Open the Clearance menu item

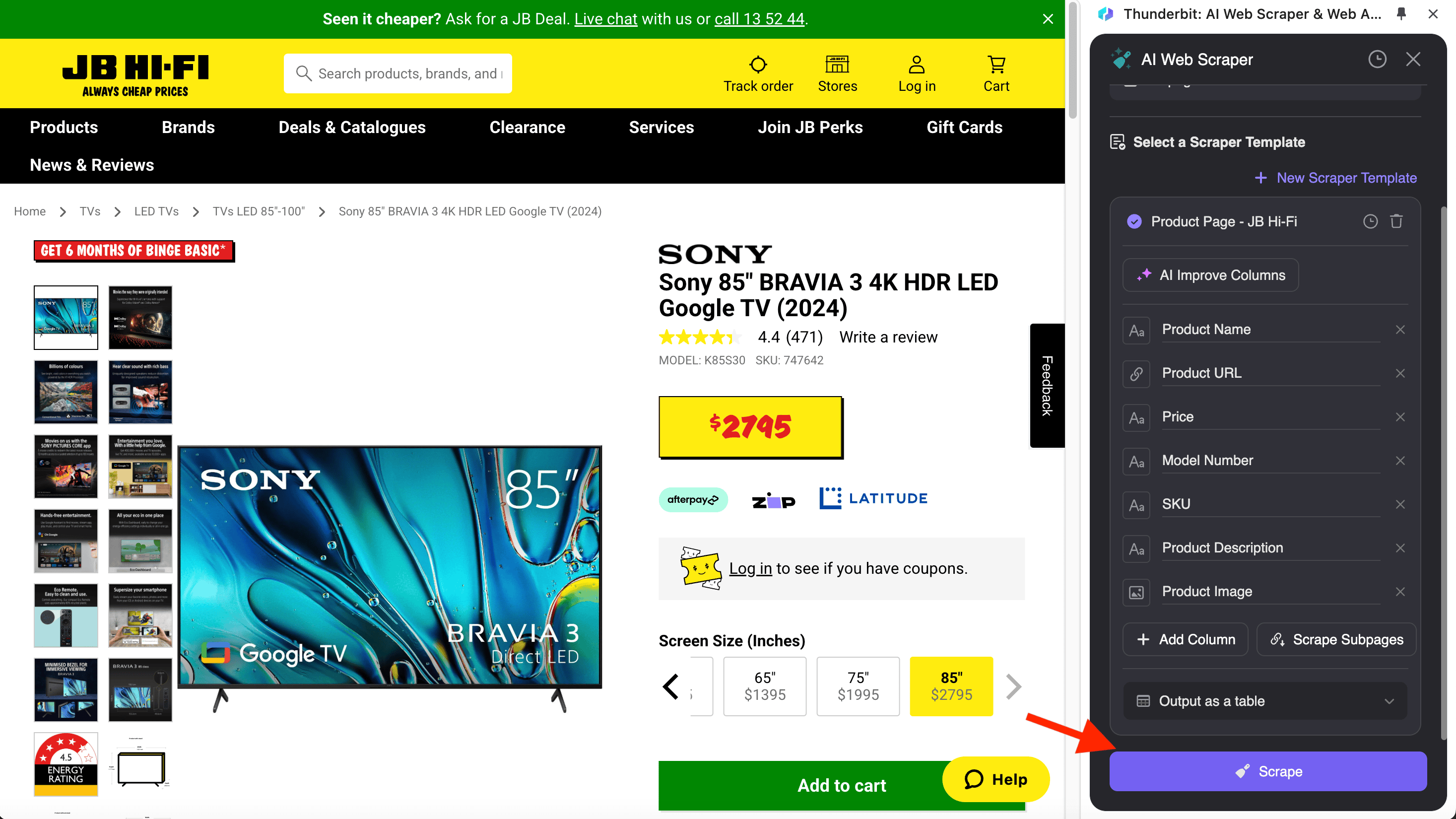coord(527,127)
